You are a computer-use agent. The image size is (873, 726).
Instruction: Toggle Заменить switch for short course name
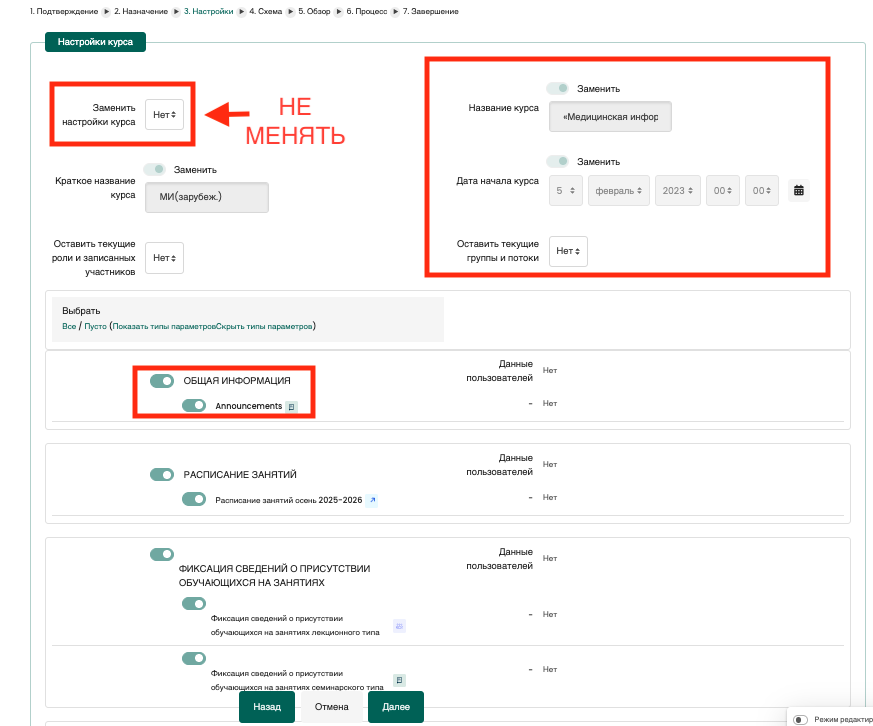pos(155,169)
